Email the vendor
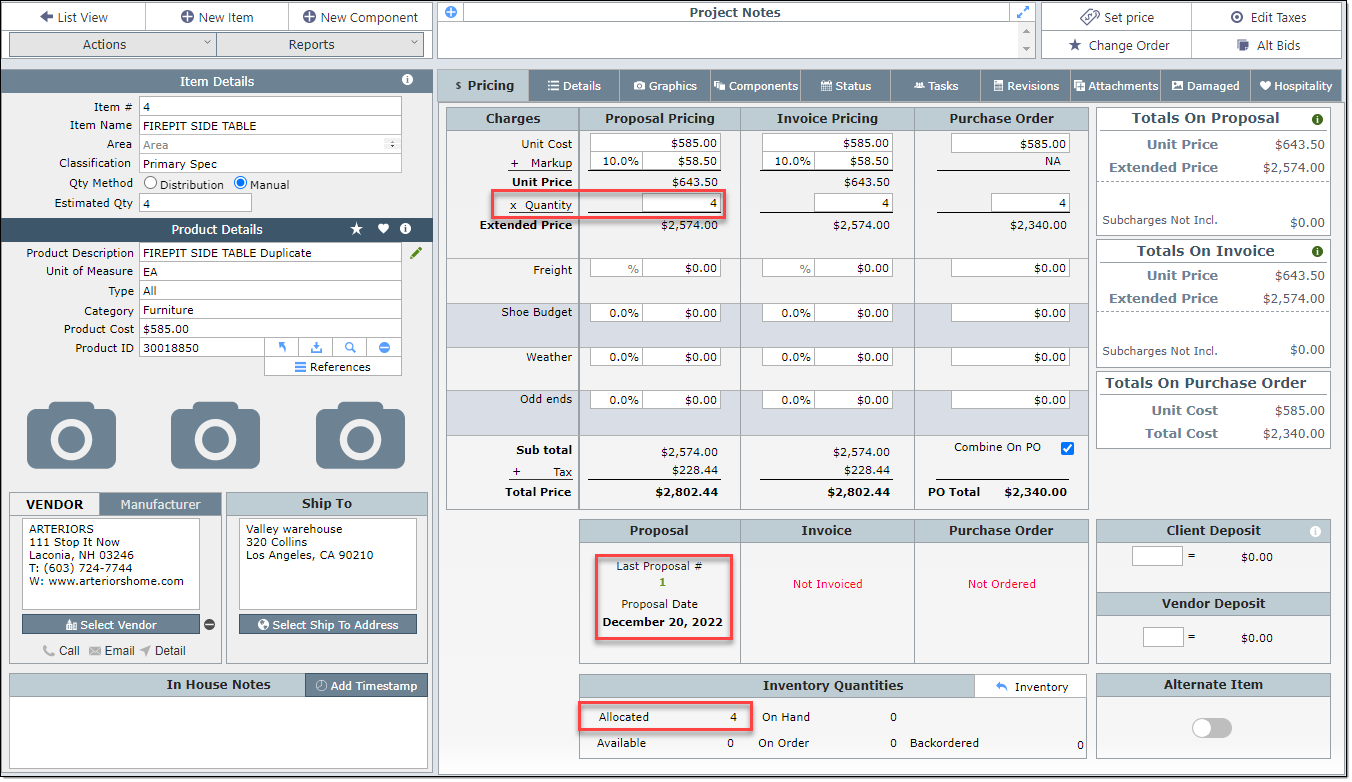This screenshot has width=1352, height=782. 111,650
